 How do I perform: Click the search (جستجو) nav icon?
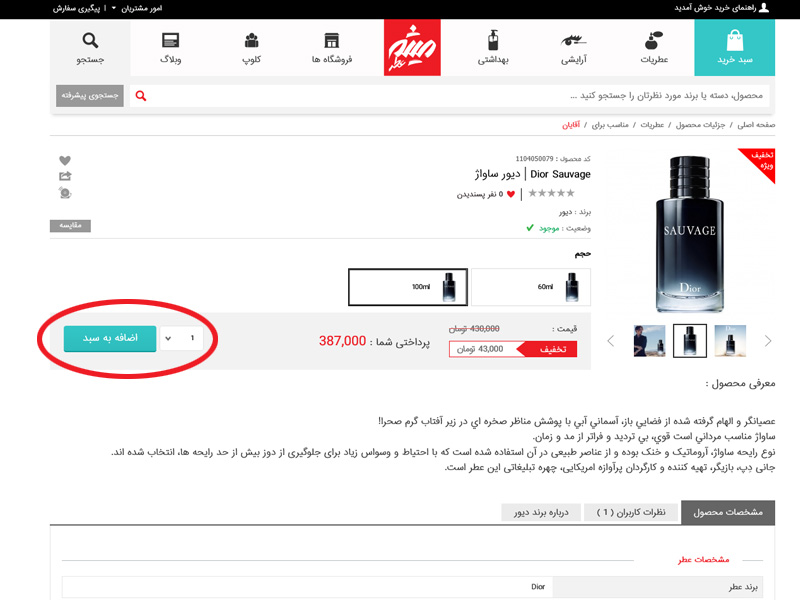click(x=90, y=47)
